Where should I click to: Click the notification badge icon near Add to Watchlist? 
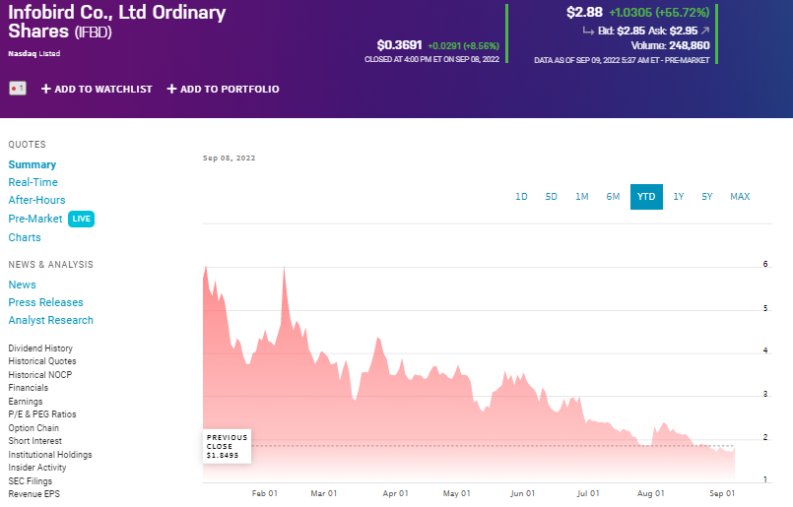(x=18, y=89)
